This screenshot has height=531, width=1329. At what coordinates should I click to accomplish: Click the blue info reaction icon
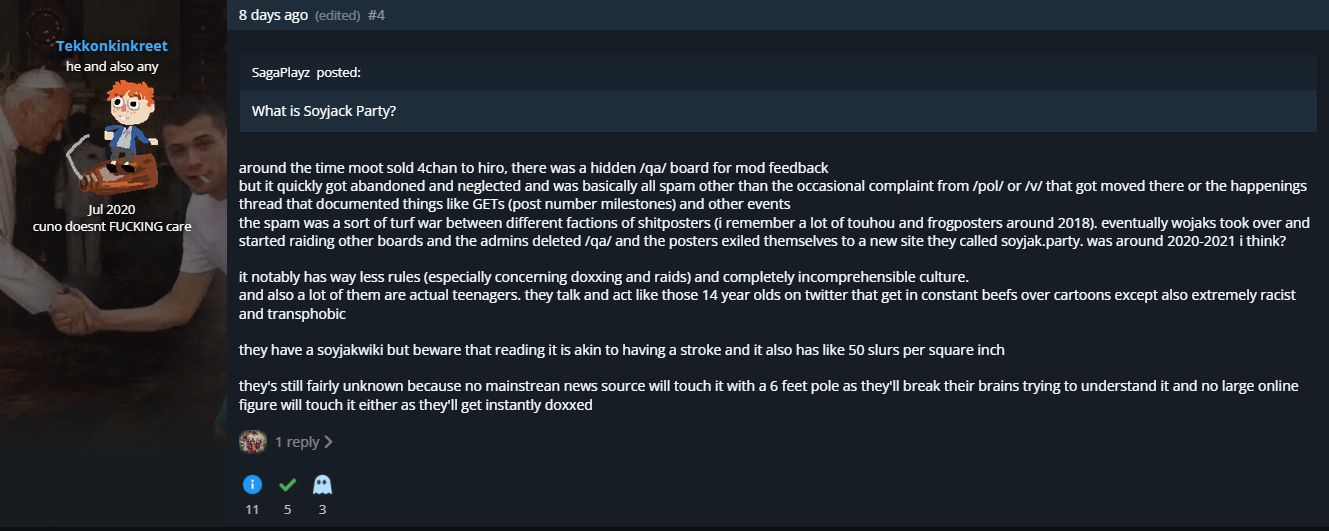click(x=252, y=485)
